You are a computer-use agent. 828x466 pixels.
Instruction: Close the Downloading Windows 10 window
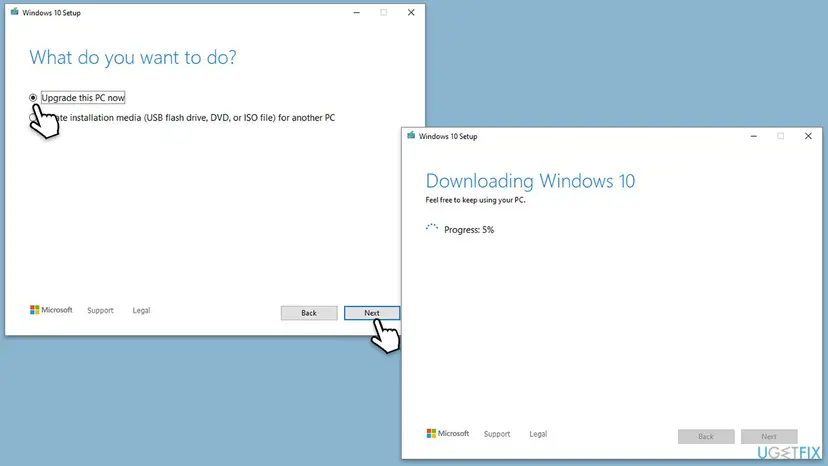tap(808, 136)
